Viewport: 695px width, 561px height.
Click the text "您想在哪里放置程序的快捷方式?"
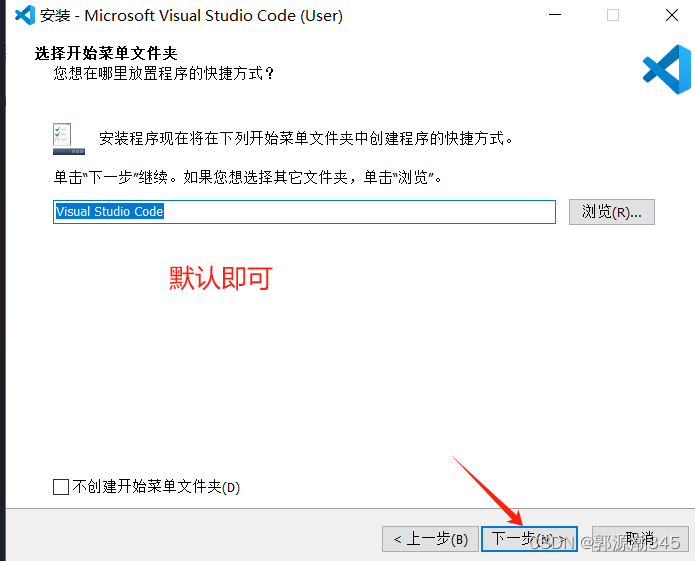164,73
